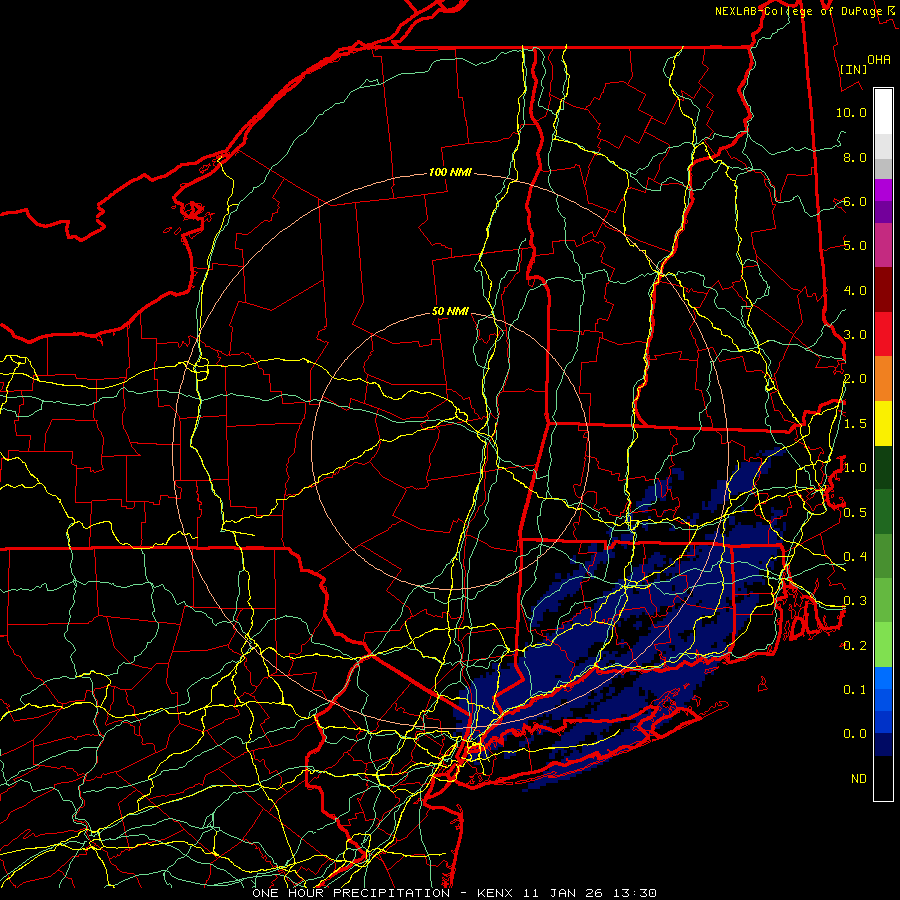900x900 pixels.
Task: Click the '3.0' legend value
Action: click(x=855, y=335)
